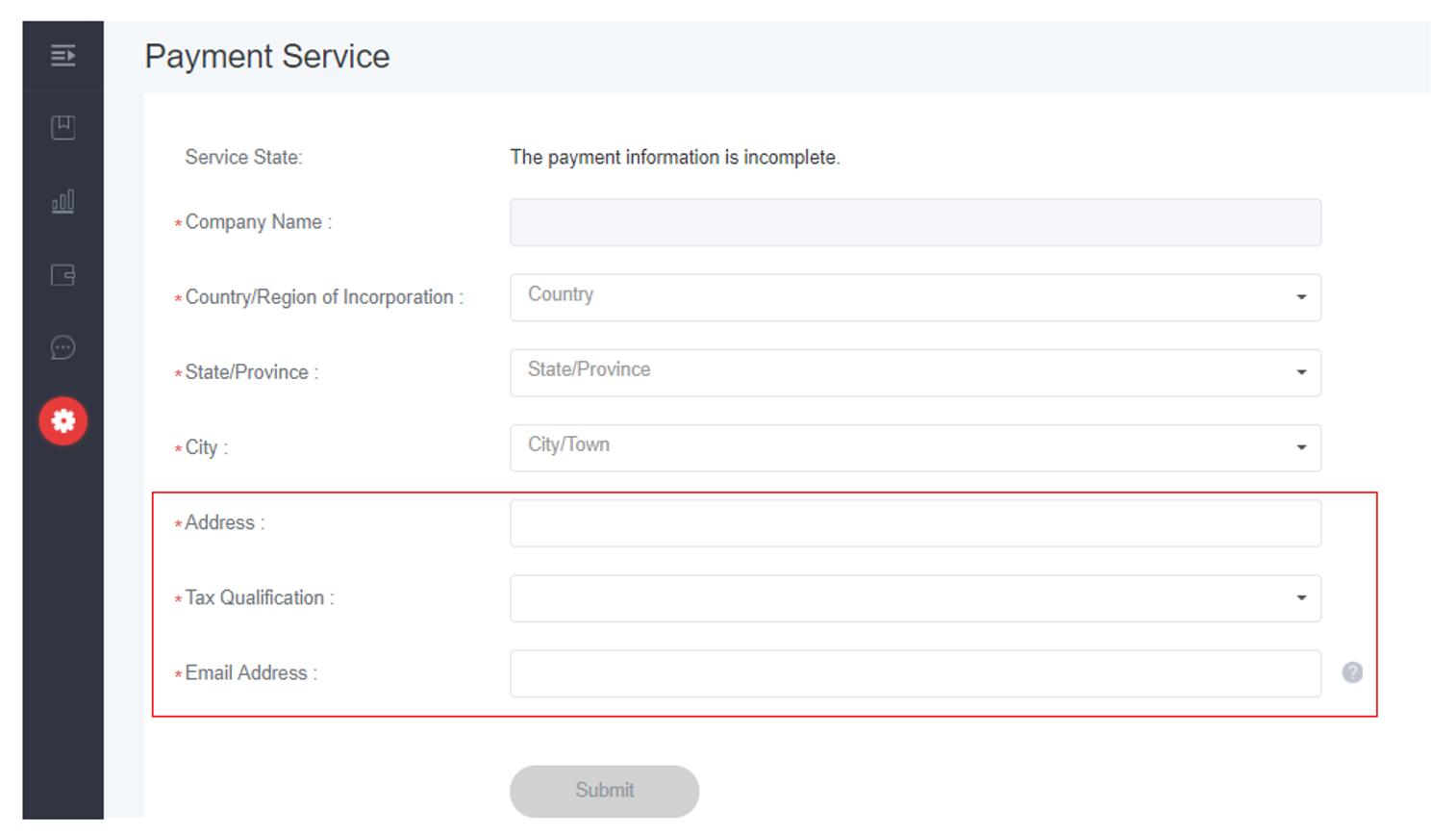
Task: Click the Service State label
Action: click(243, 157)
